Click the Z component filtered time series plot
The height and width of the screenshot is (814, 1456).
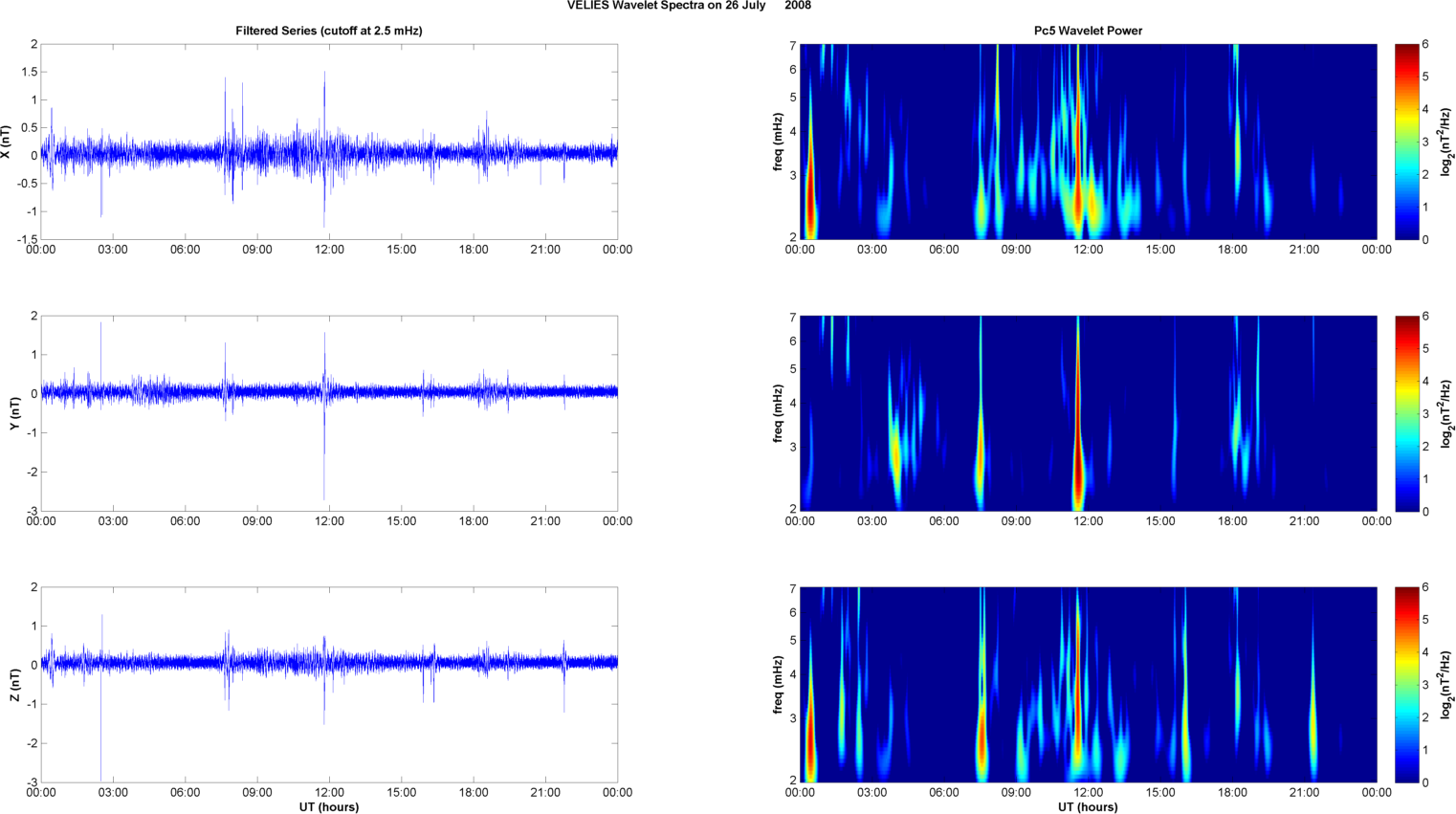point(329,685)
